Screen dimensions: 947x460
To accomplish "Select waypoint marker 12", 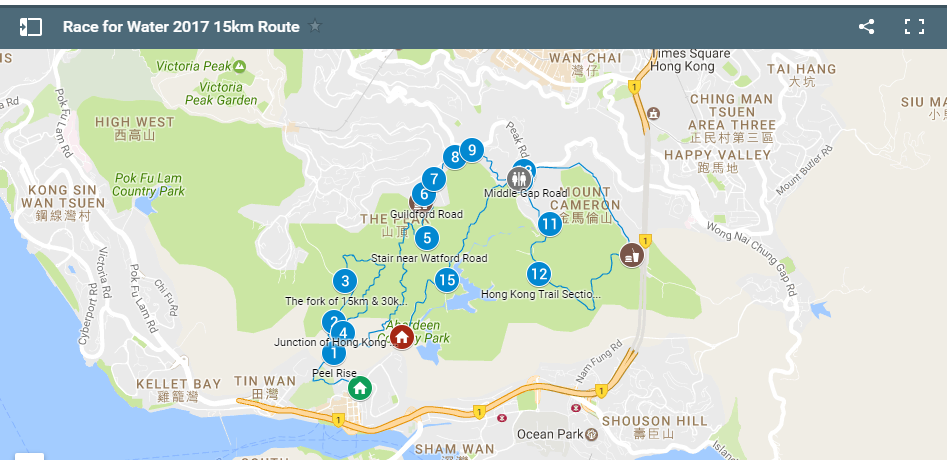I will pos(539,275).
